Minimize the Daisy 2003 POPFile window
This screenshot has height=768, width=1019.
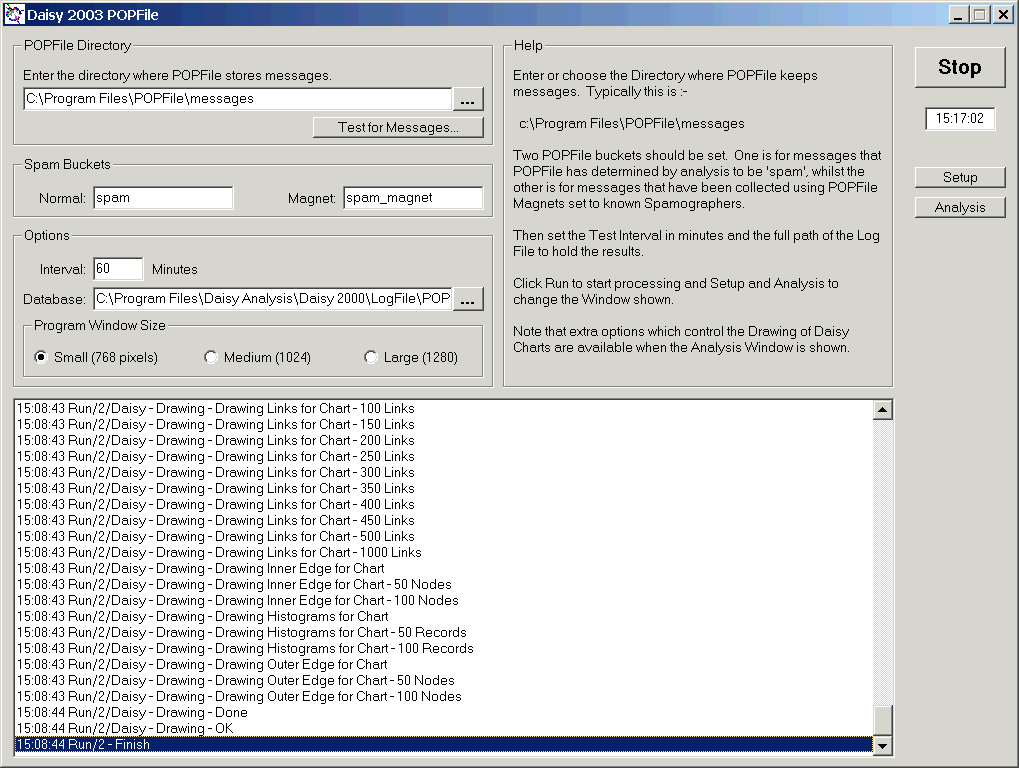(959, 15)
